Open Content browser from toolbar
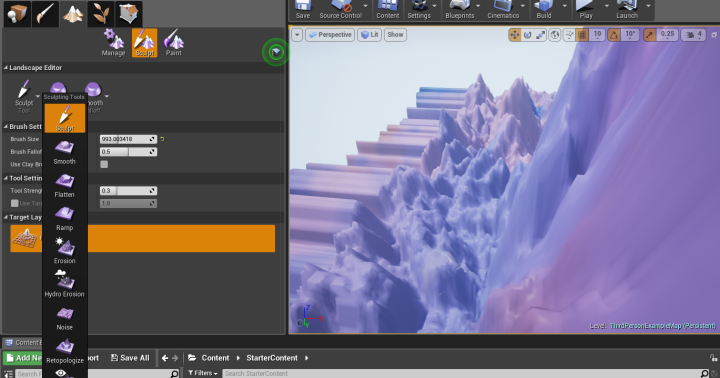The image size is (720, 378). click(388, 10)
